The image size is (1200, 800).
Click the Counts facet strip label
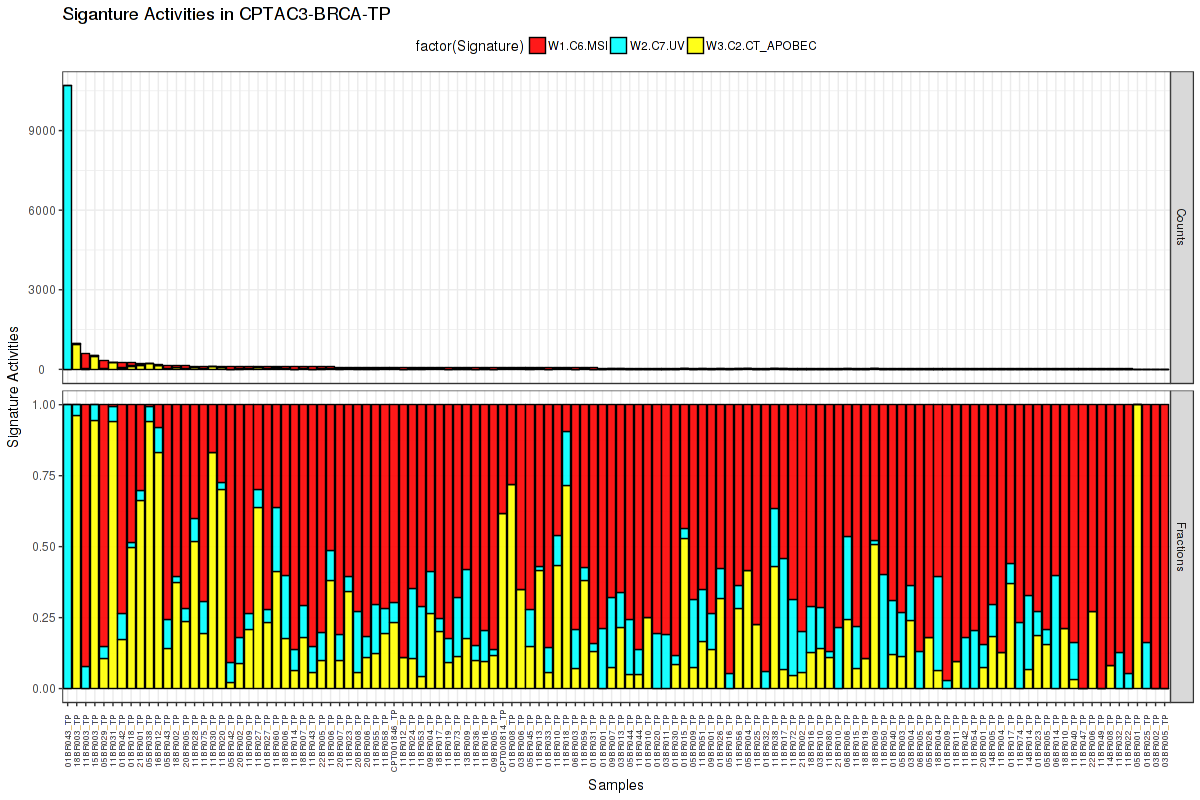[x=1181, y=228]
